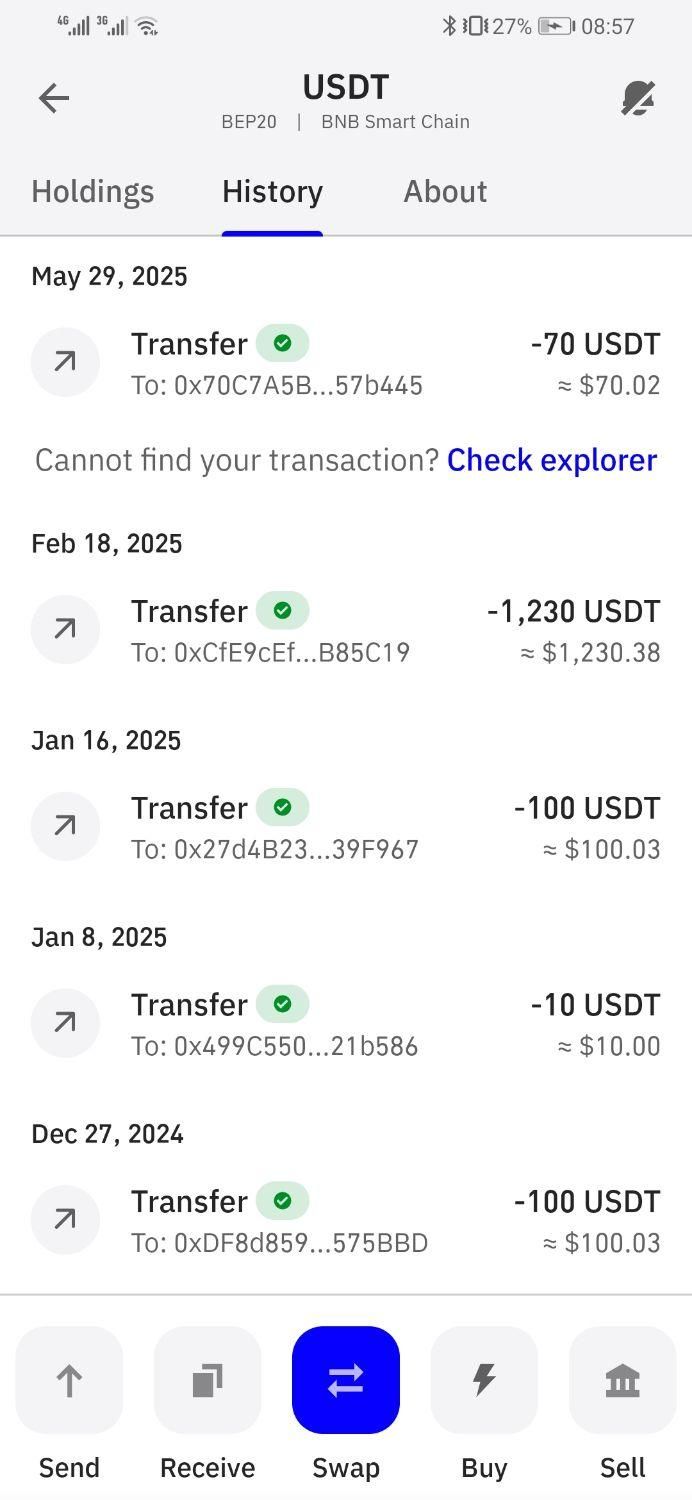
Task: Open Sell with the bank icon
Action: coord(622,1380)
